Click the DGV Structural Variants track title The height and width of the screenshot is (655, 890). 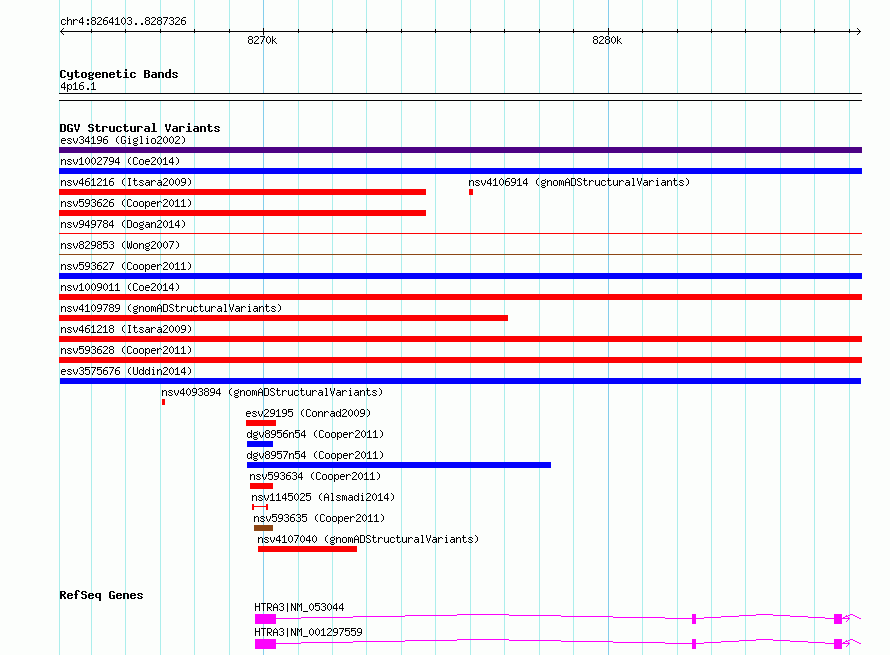(x=140, y=128)
